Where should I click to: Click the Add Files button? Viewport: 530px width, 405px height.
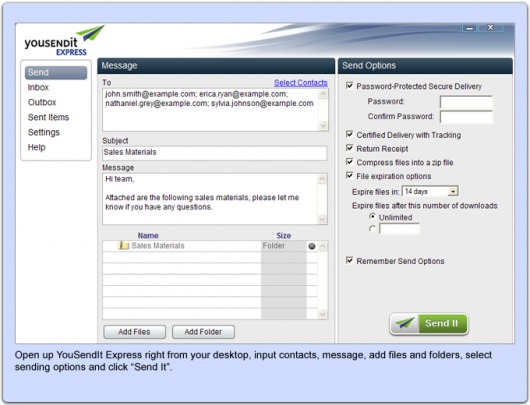pos(135,332)
